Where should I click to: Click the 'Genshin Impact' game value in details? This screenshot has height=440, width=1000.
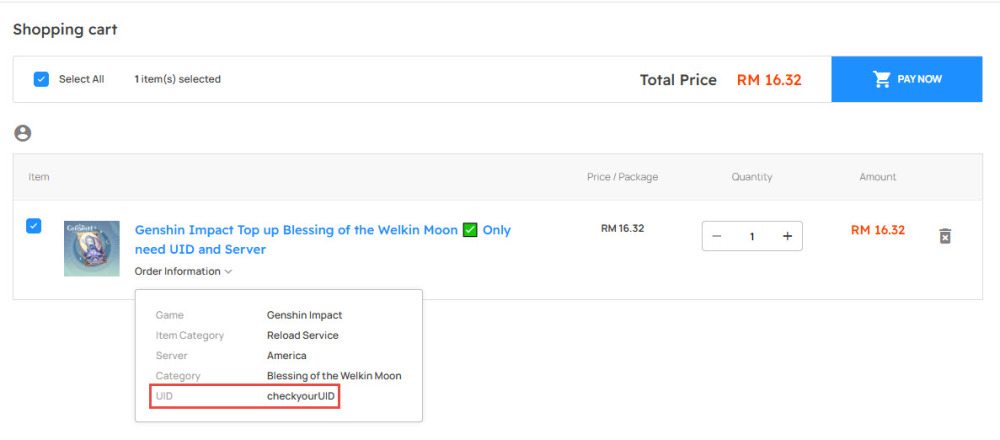click(x=305, y=315)
